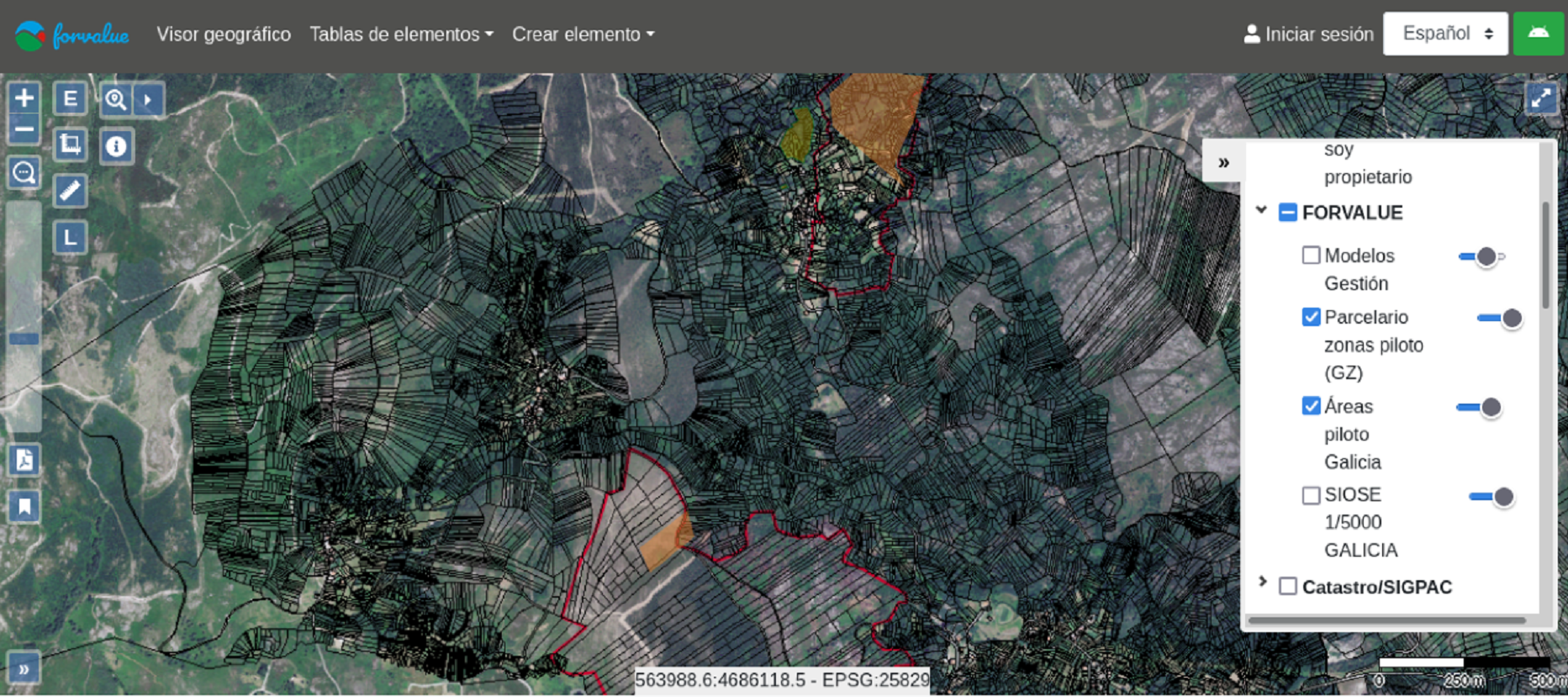Open the feature info tool
Screen dimensions: 1568x697
(116, 146)
